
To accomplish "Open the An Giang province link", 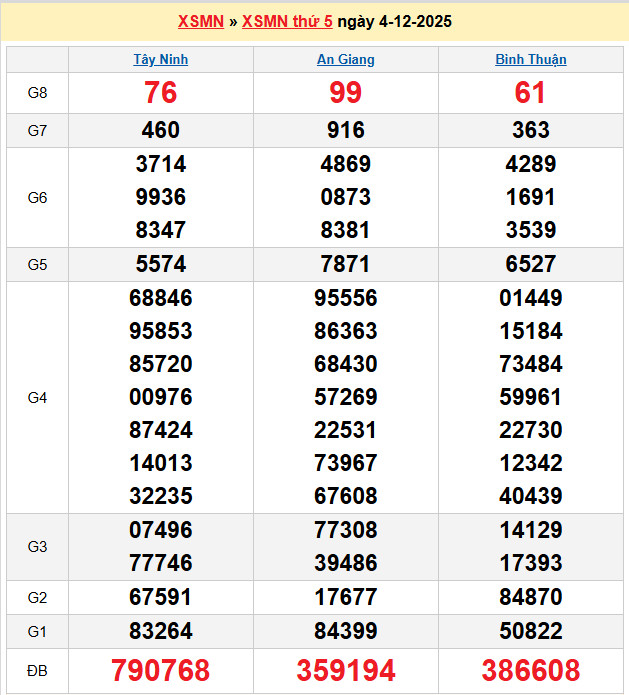I will (346, 59).
